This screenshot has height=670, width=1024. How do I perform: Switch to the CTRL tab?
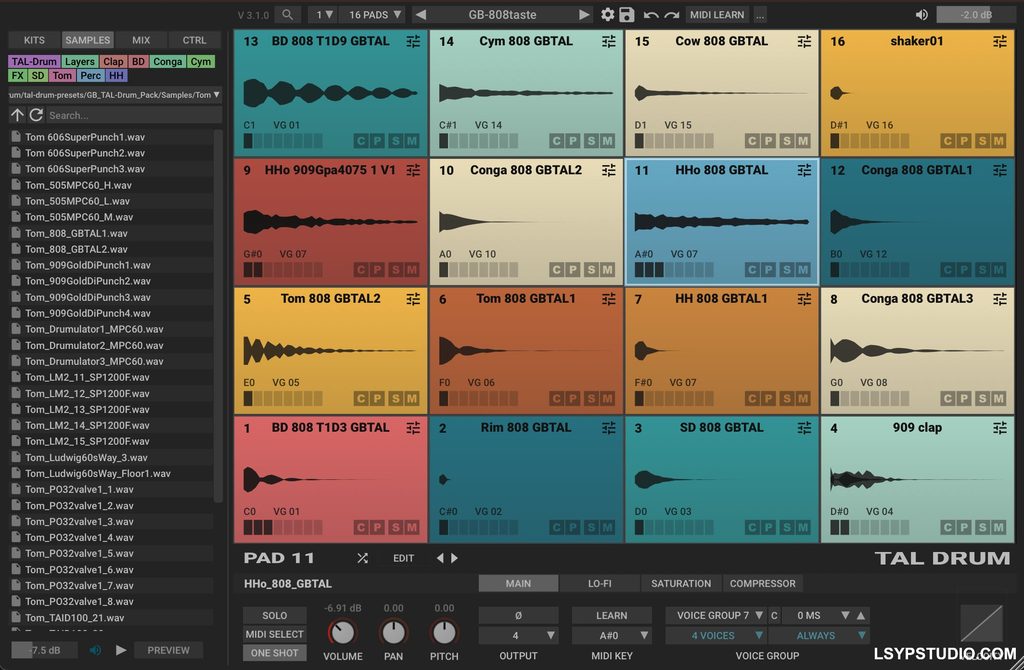pos(194,40)
